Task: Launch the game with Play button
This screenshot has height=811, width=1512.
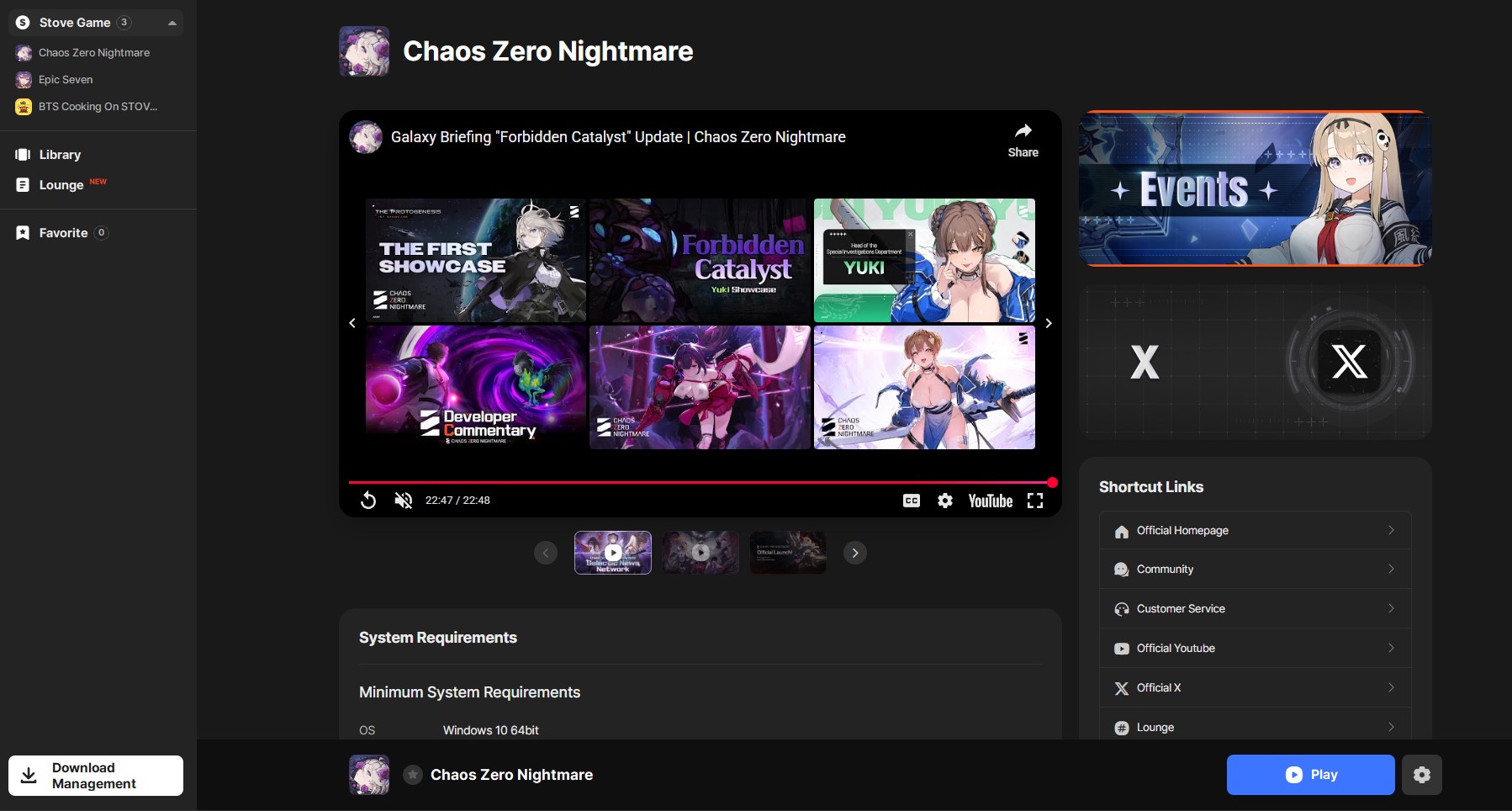Action: (1311, 775)
